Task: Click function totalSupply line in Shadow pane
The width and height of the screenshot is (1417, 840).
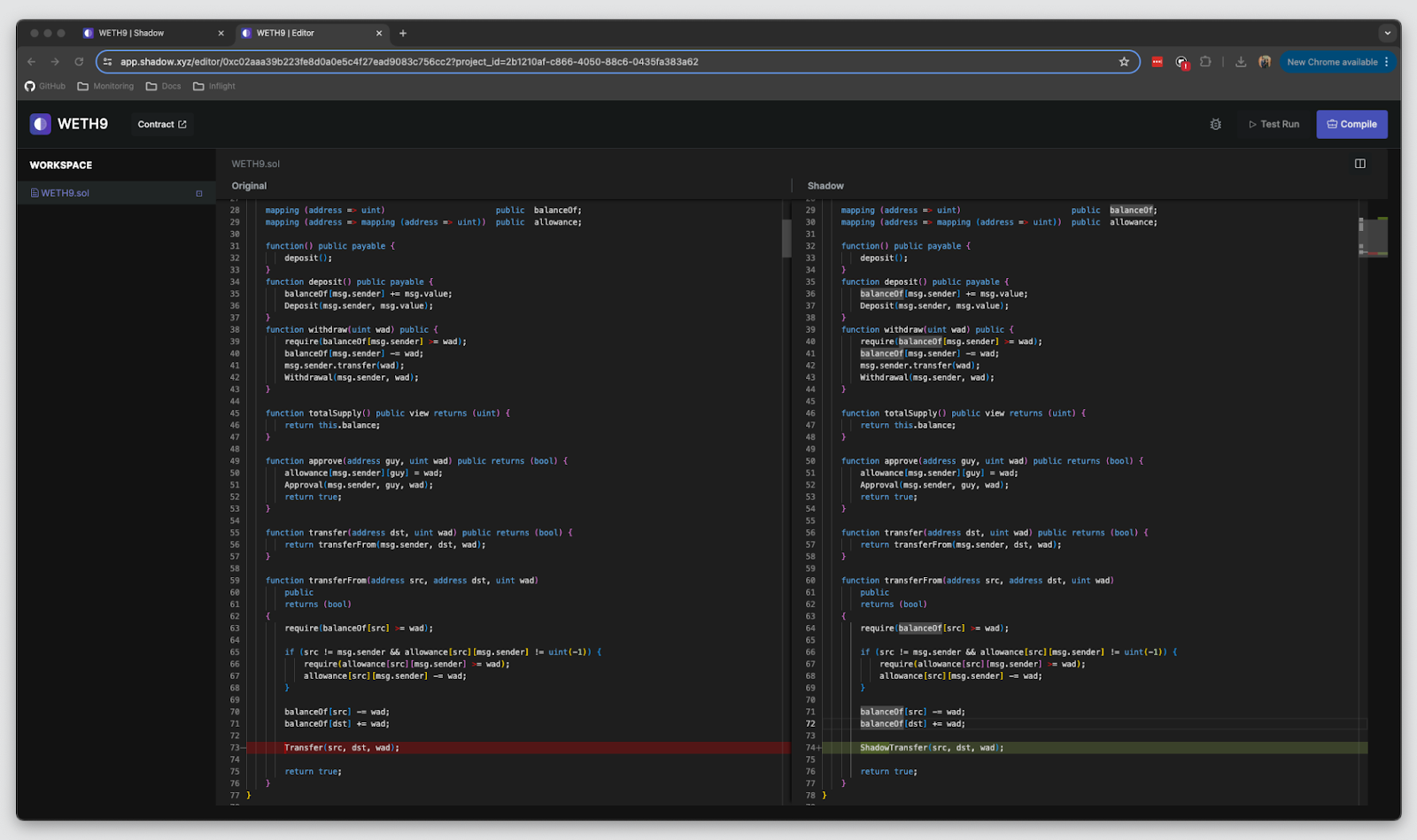Action: point(964,413)
